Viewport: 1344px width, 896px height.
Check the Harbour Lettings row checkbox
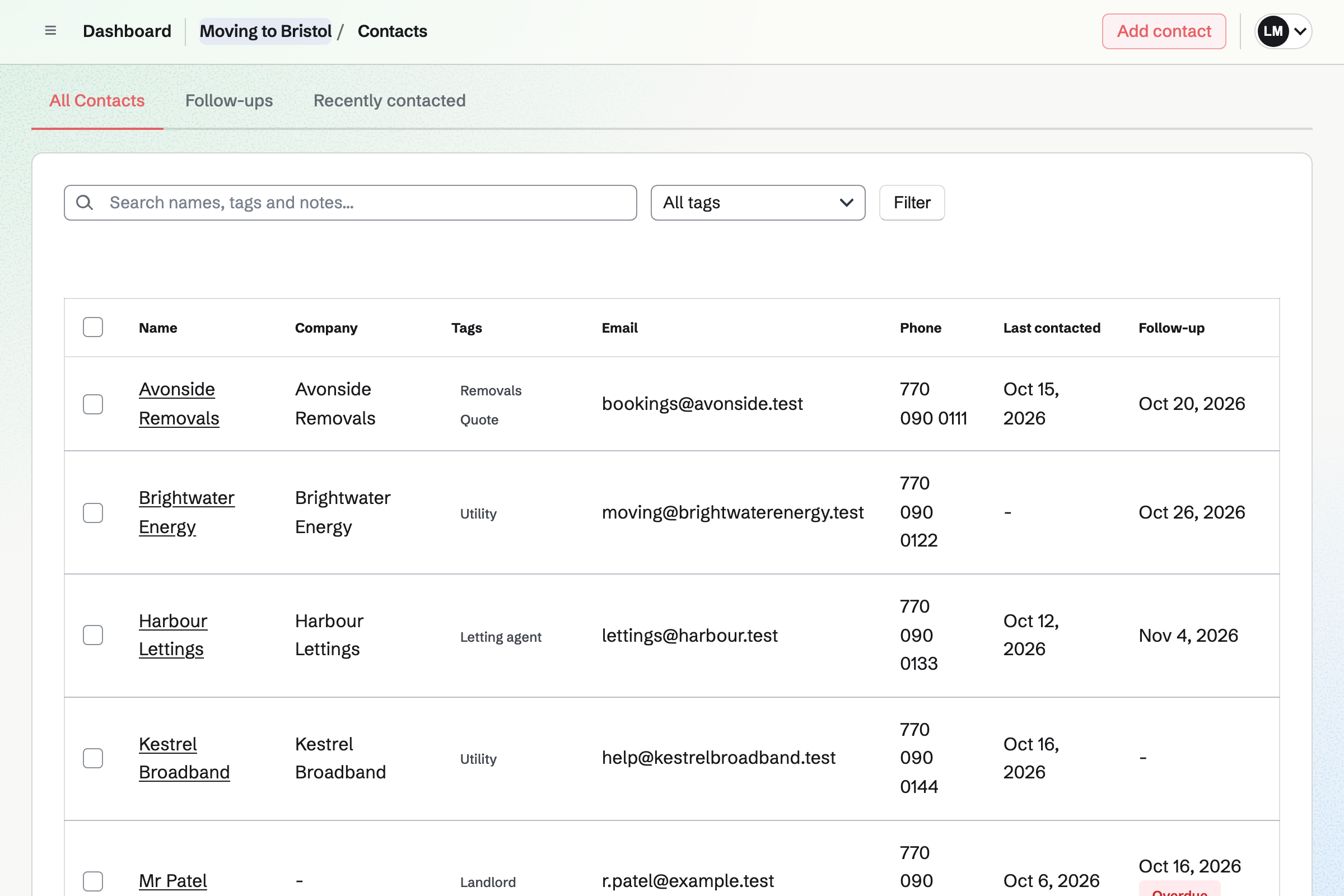(92, 635)
